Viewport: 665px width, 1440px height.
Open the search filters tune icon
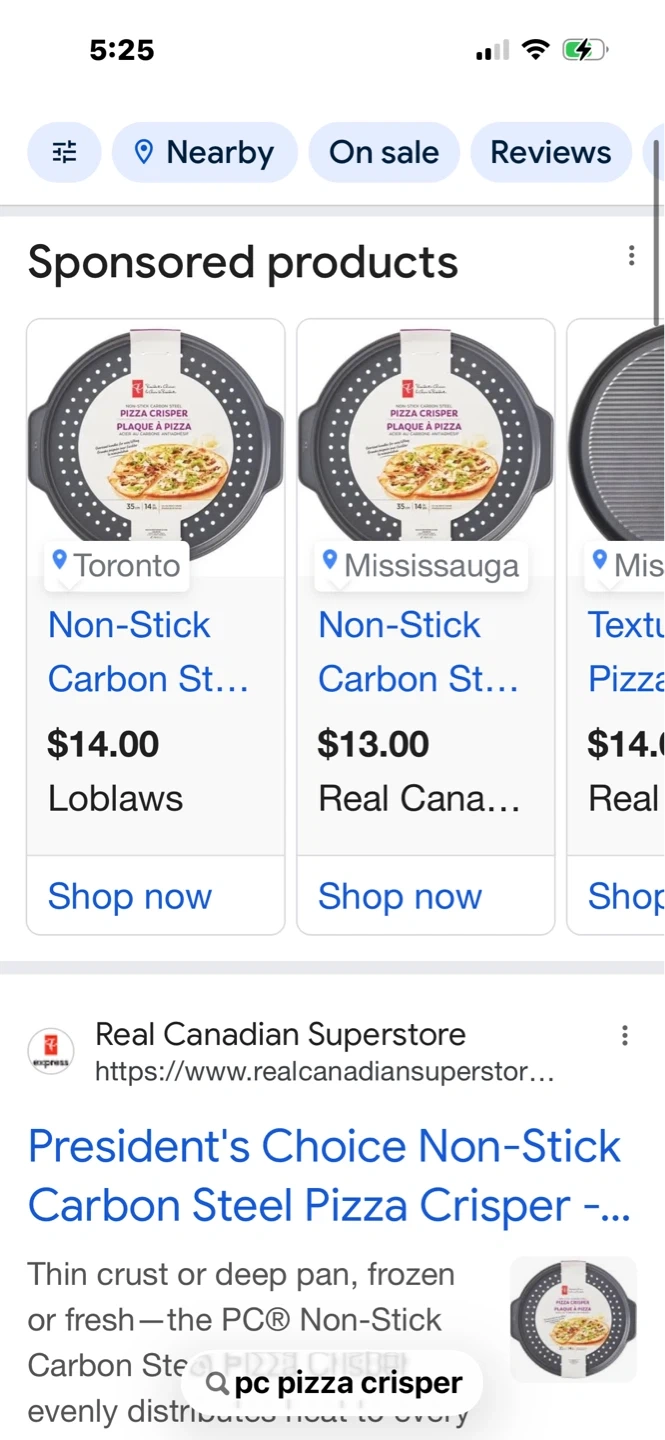(64, 152)
